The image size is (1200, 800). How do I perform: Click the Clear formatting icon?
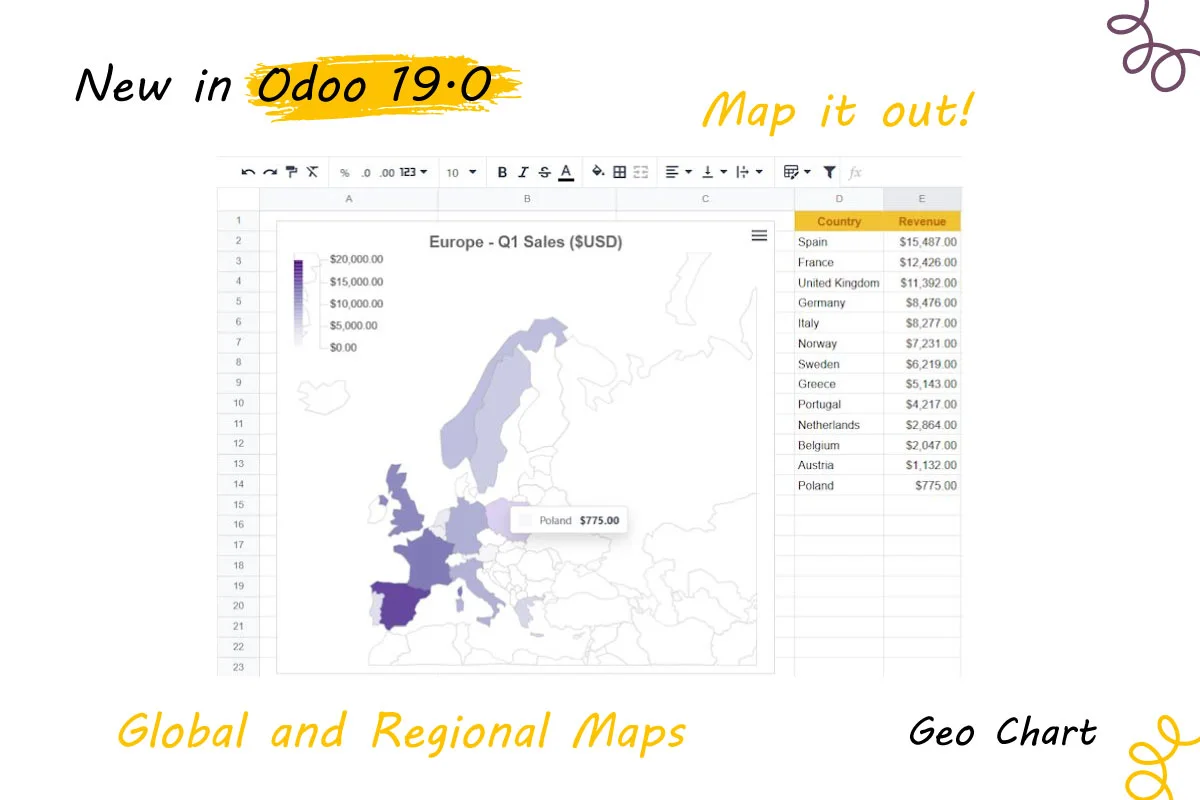312,172
